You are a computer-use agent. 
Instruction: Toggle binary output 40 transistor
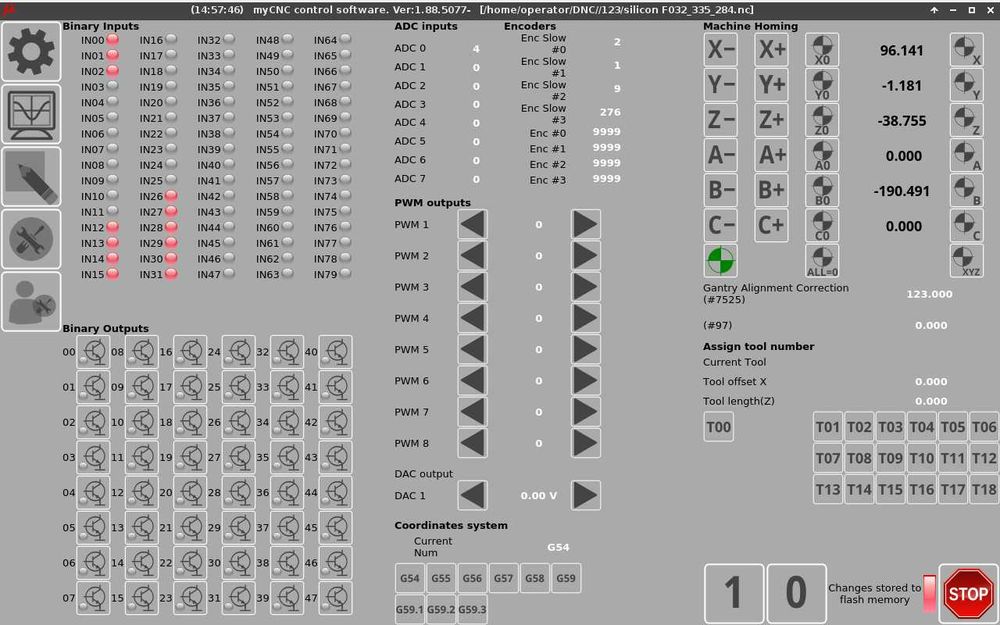pos(335,352)
